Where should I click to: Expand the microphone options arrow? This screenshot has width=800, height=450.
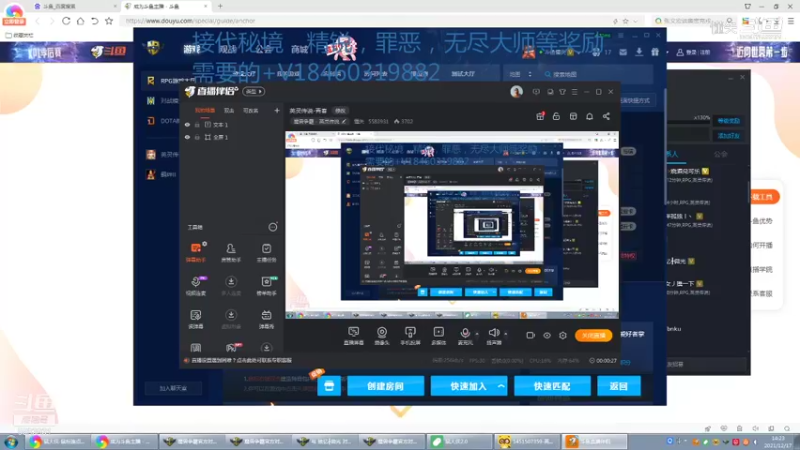pos(477,334)
